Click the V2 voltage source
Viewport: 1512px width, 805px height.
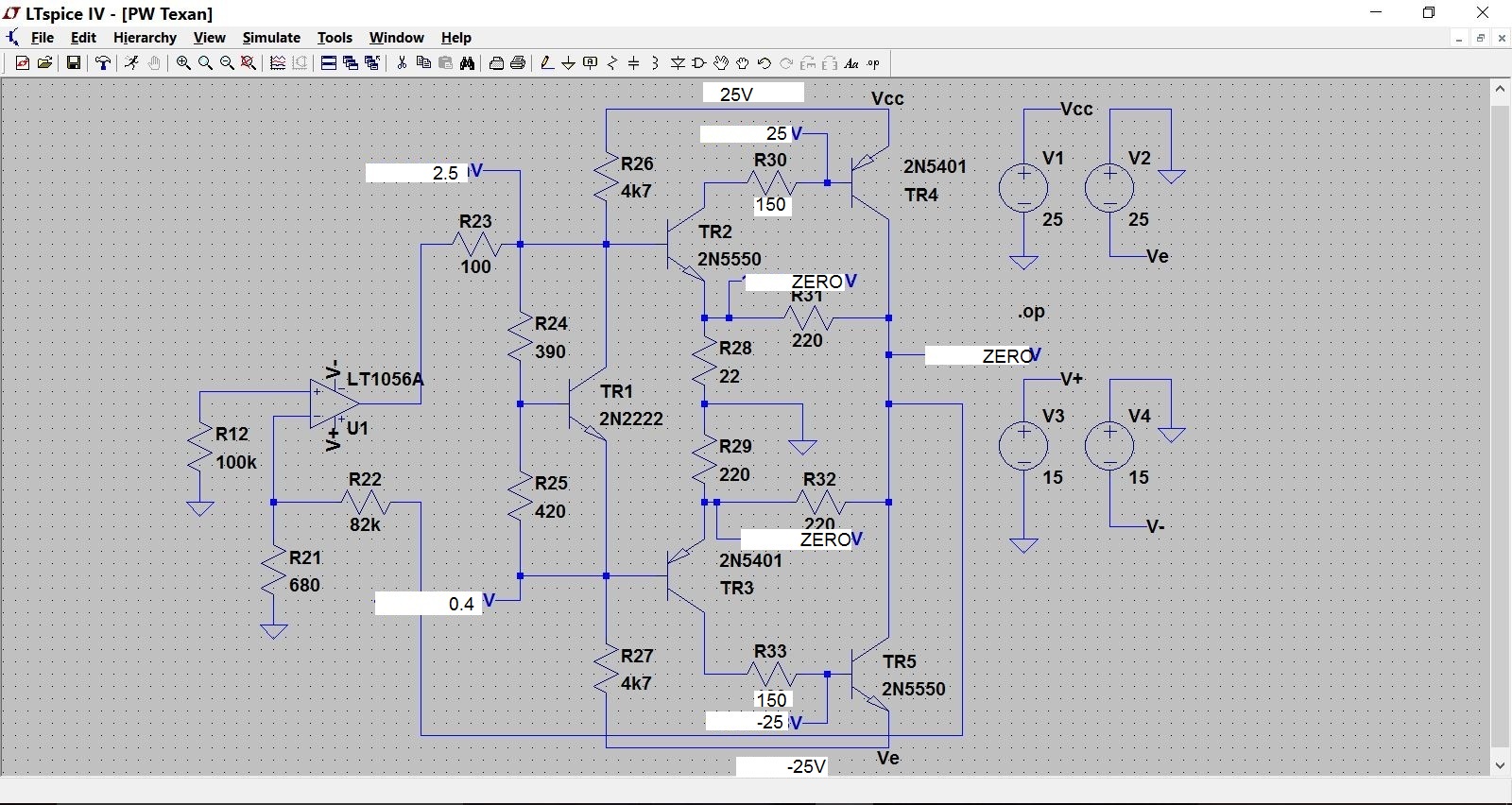[1109, 188]
